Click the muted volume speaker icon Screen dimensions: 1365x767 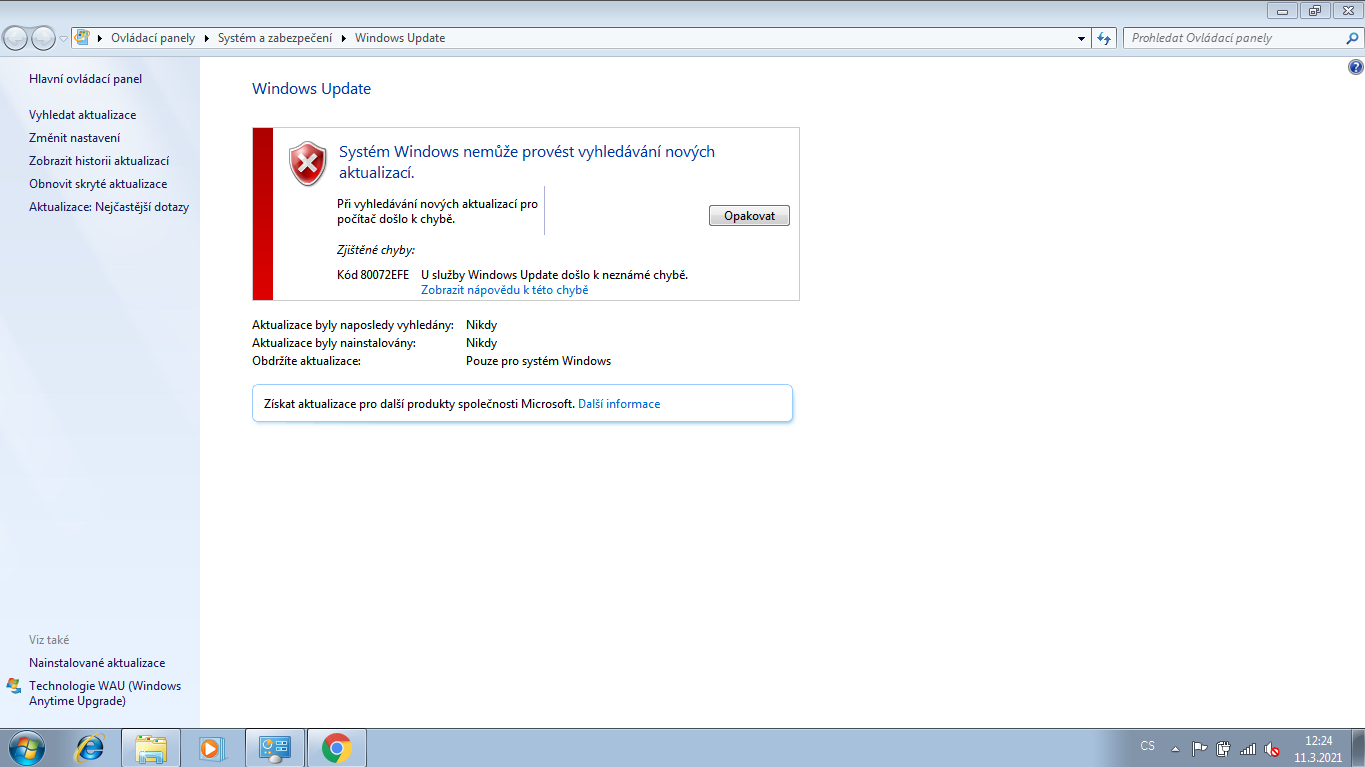(x=1272, y=748)
